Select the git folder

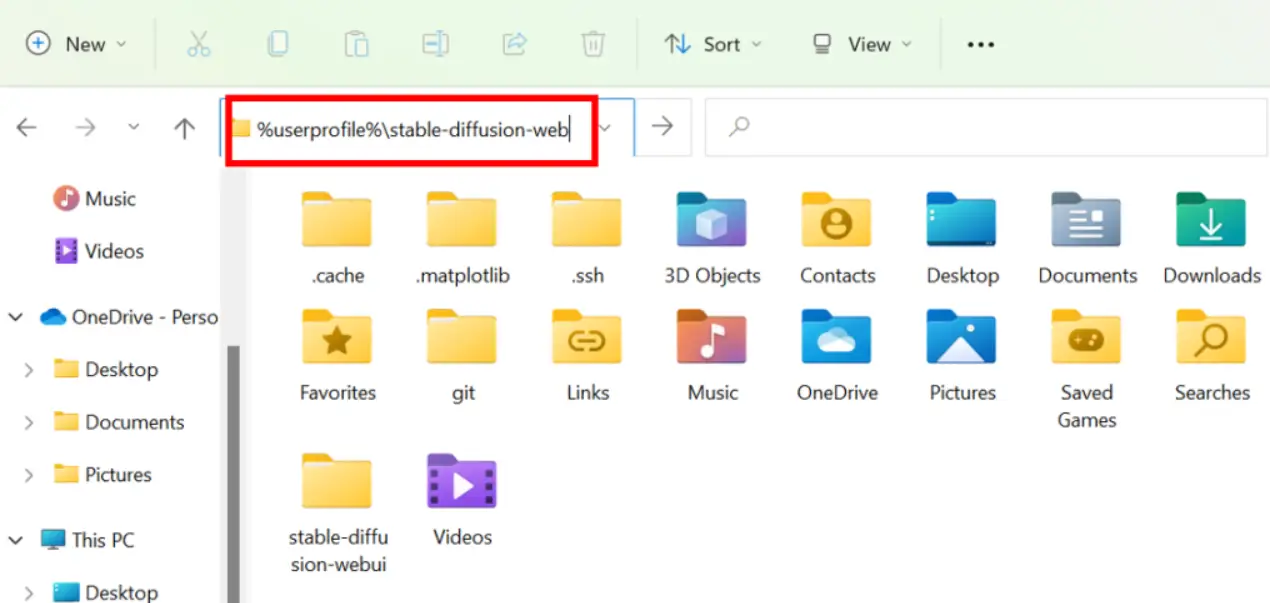point(462,355)
